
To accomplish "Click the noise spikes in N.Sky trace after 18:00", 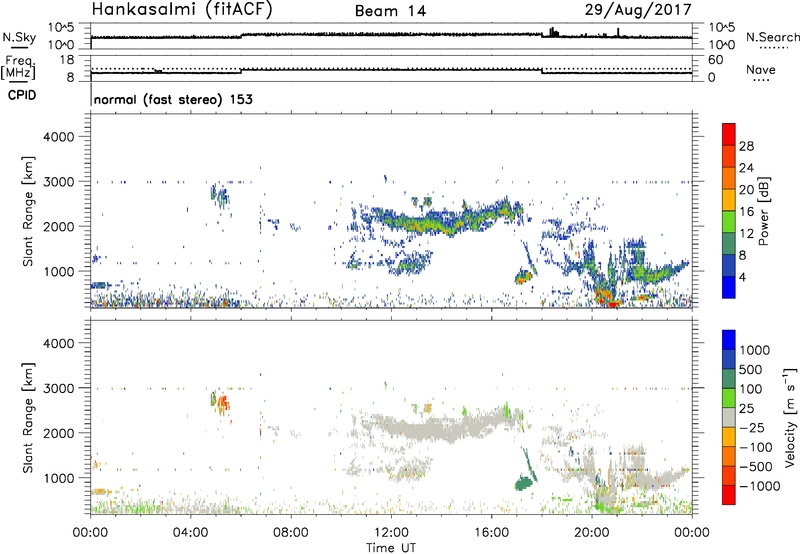I will [x=554, y=32].
